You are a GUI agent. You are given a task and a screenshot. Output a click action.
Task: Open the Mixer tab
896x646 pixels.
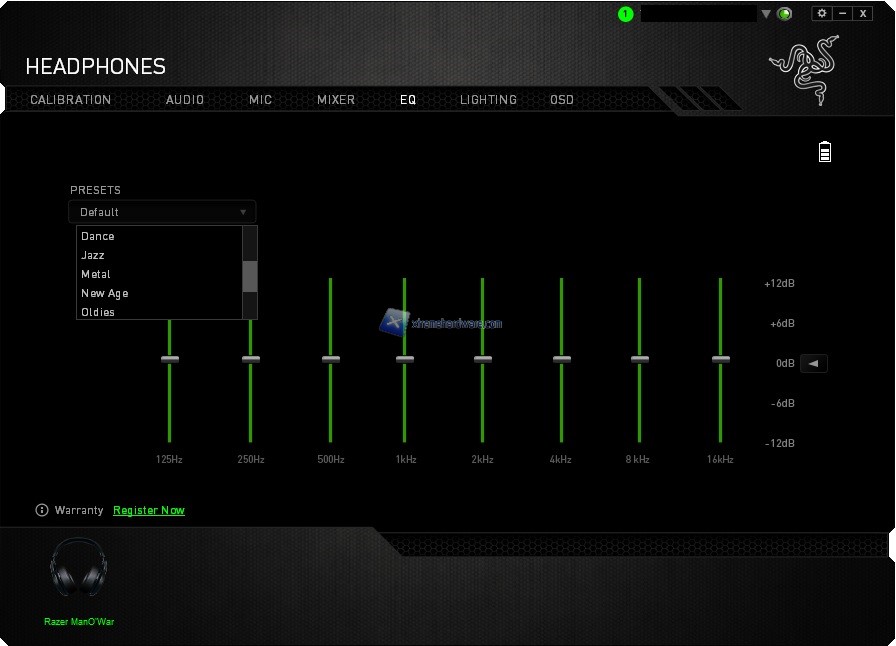(336, 100)
